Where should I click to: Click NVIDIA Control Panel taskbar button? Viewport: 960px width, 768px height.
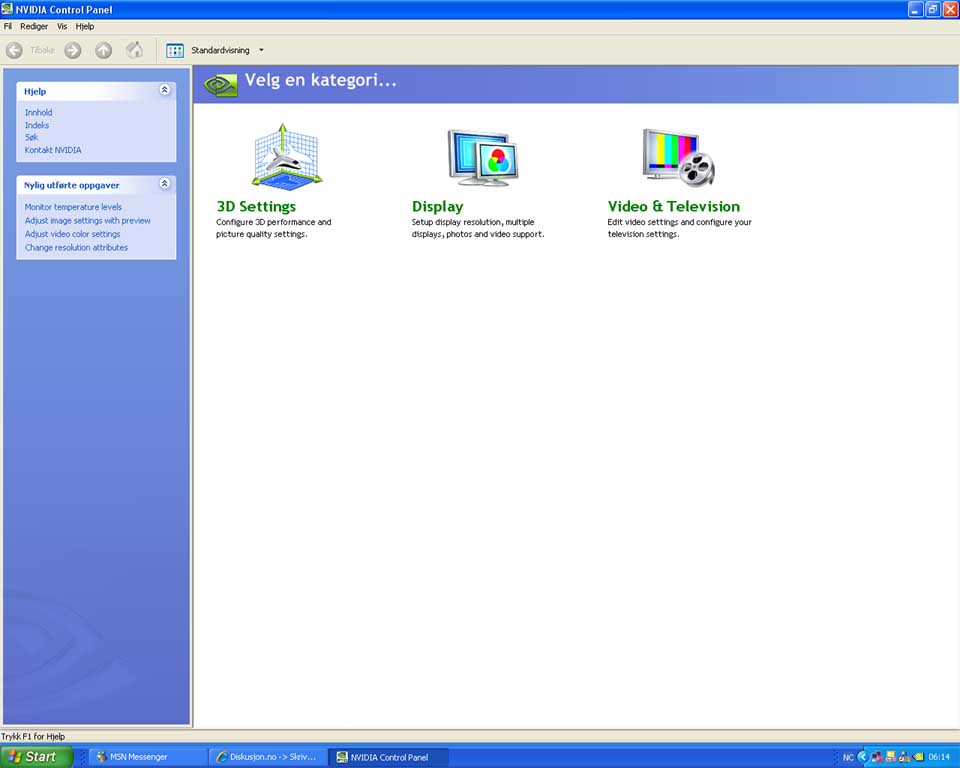pyautogui.click(x=388, y=757)
